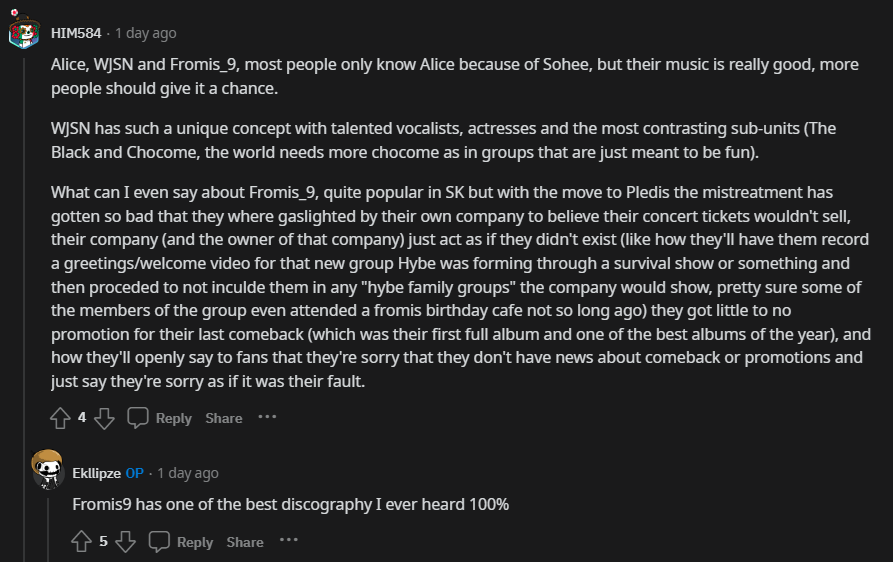Screen dimensions: 893x562
Task: Visit the Ekllipze username profile link
Action: pyautogui.click(x=96, y=473)
